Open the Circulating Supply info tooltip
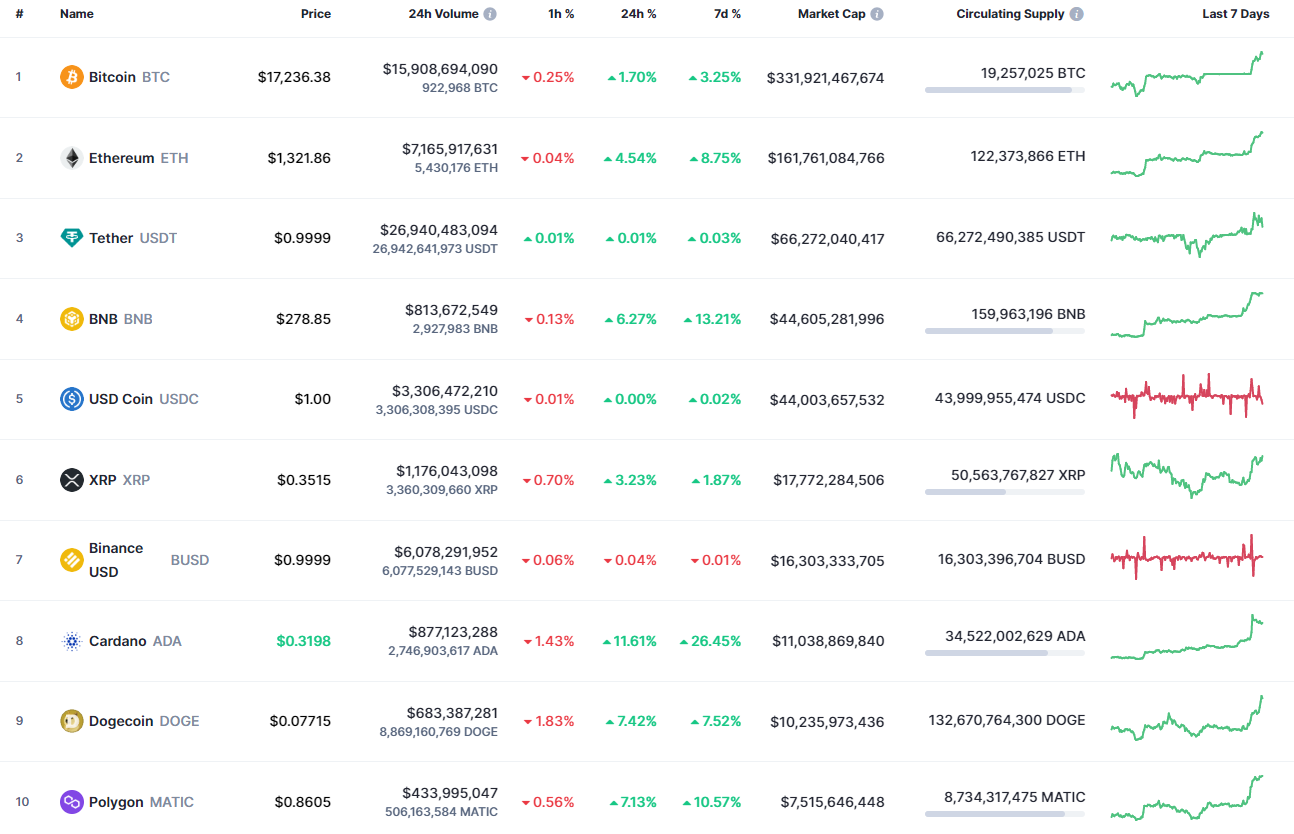This screenshot has width=1294, height=834. (1075, 14)
